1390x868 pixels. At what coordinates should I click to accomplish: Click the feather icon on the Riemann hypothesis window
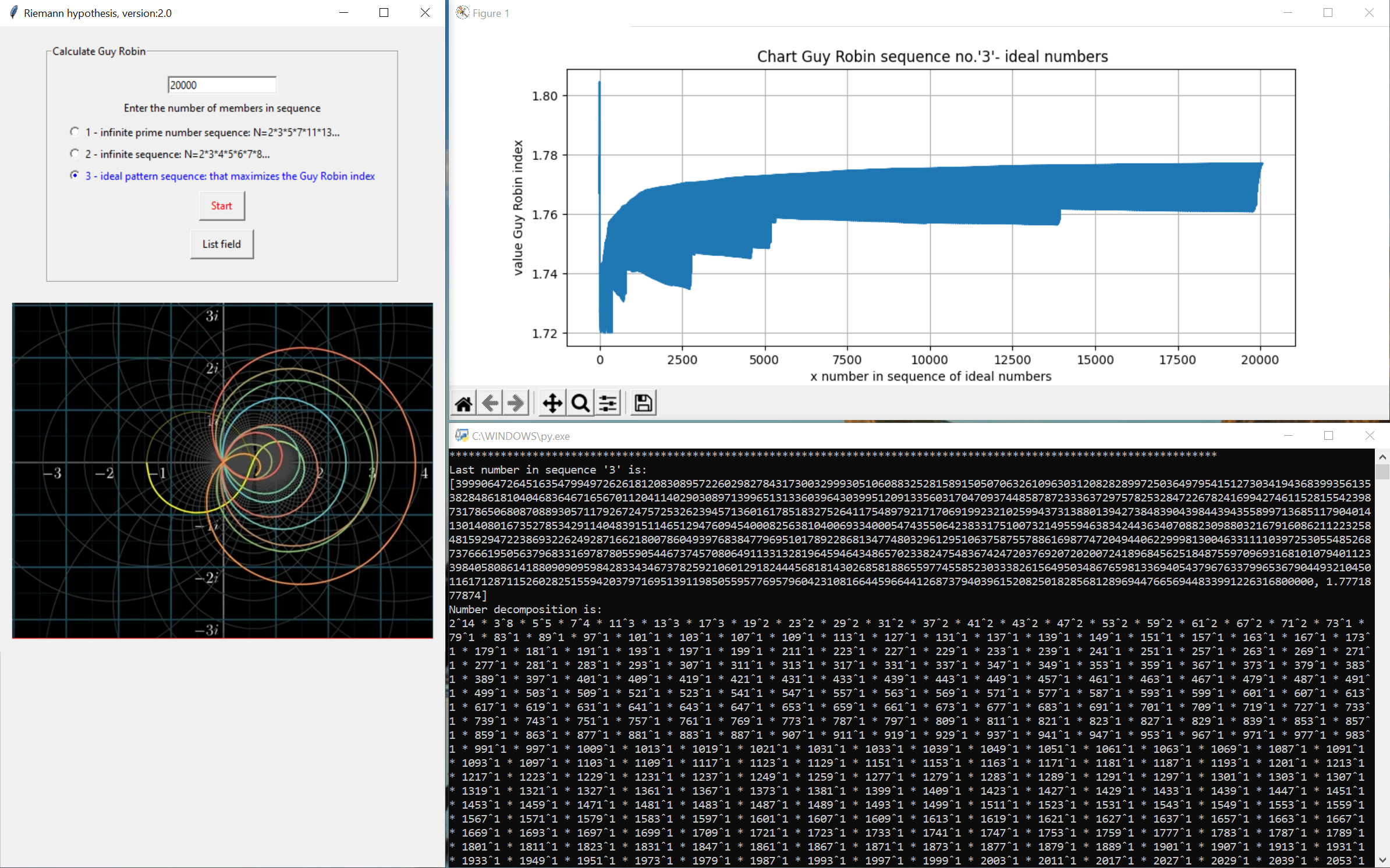(13, 12)
